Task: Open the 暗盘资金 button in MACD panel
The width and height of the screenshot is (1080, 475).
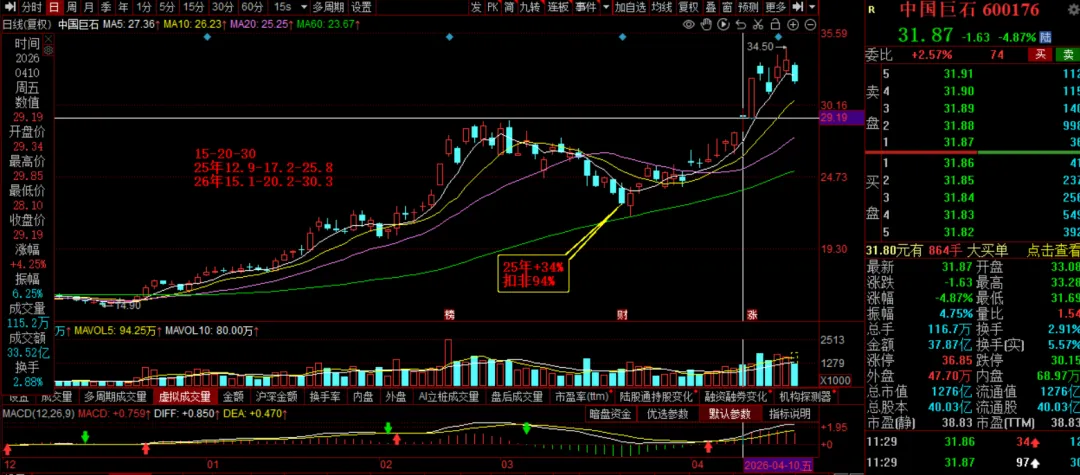Action: point(610,414)
